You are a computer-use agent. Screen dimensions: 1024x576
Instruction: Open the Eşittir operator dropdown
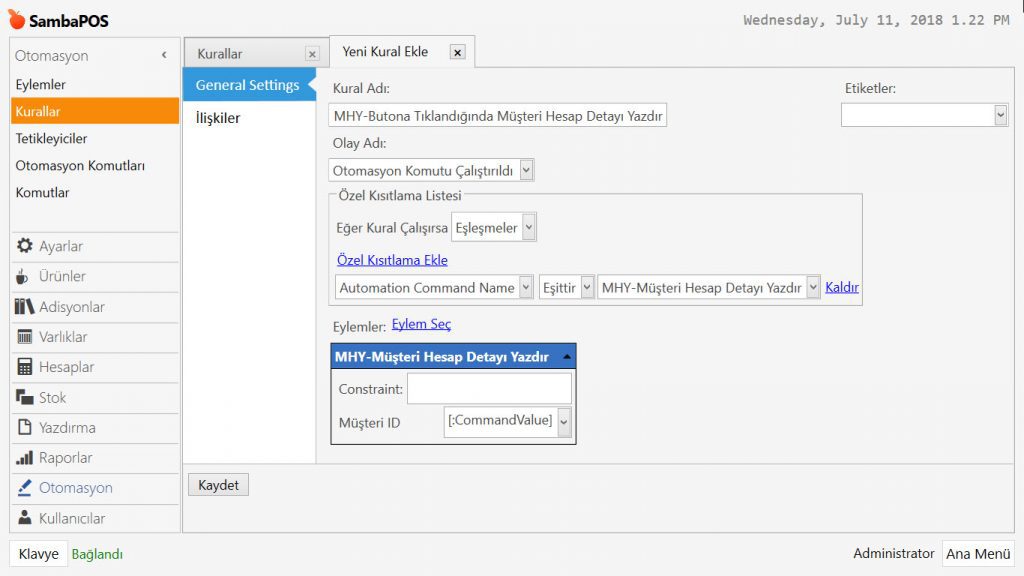pos(587,288)
